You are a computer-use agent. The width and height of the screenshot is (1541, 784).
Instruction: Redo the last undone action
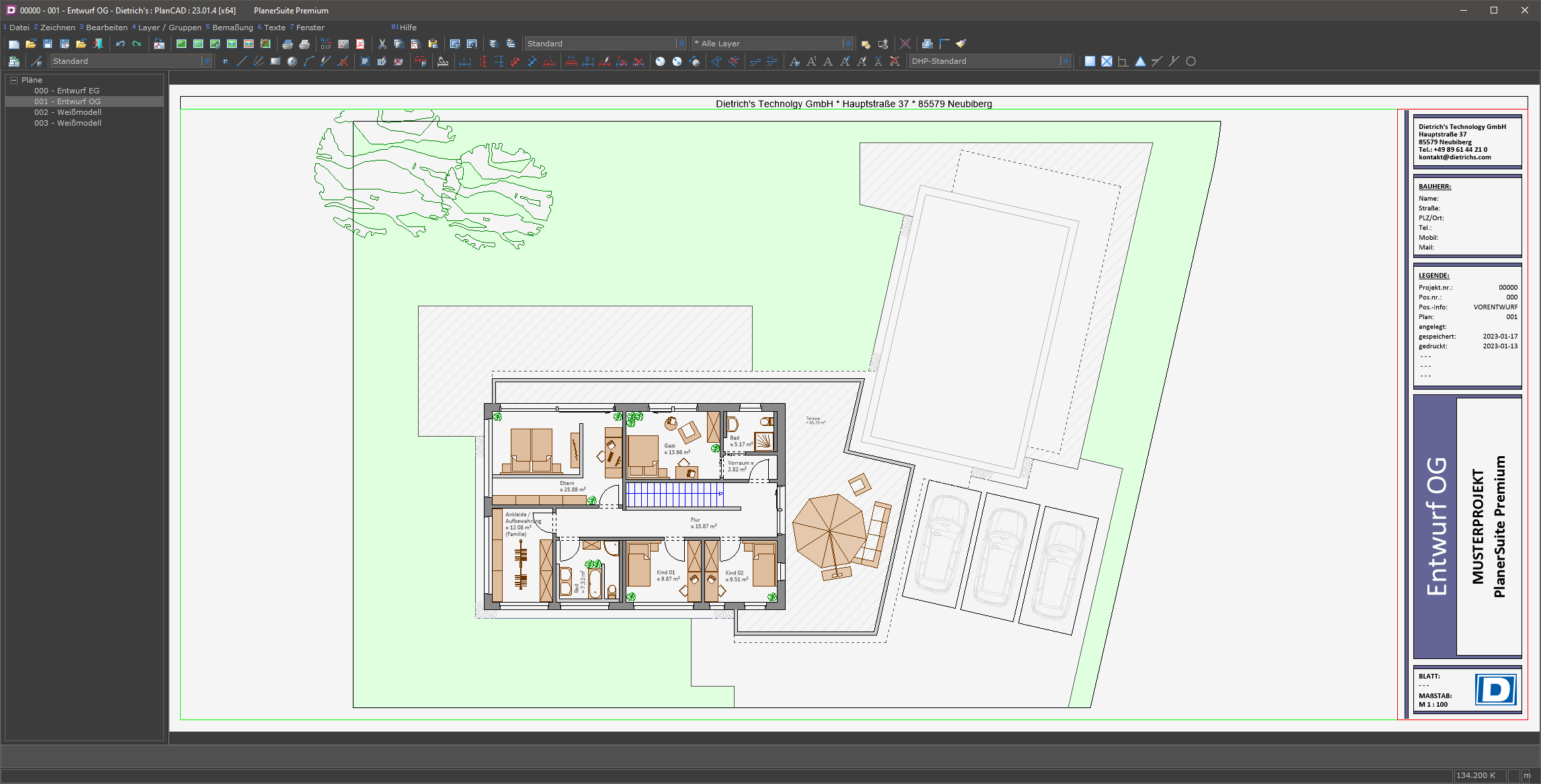pos(136,44)
